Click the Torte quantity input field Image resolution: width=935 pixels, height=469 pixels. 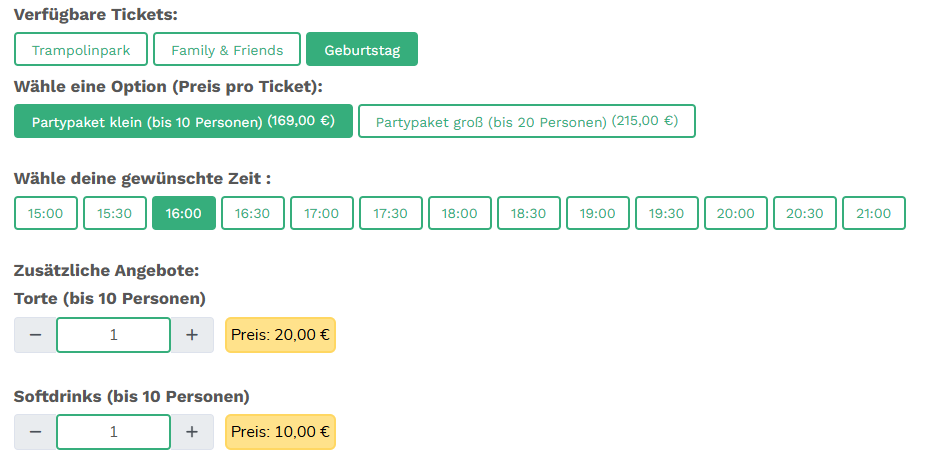(x=114, y=335)
